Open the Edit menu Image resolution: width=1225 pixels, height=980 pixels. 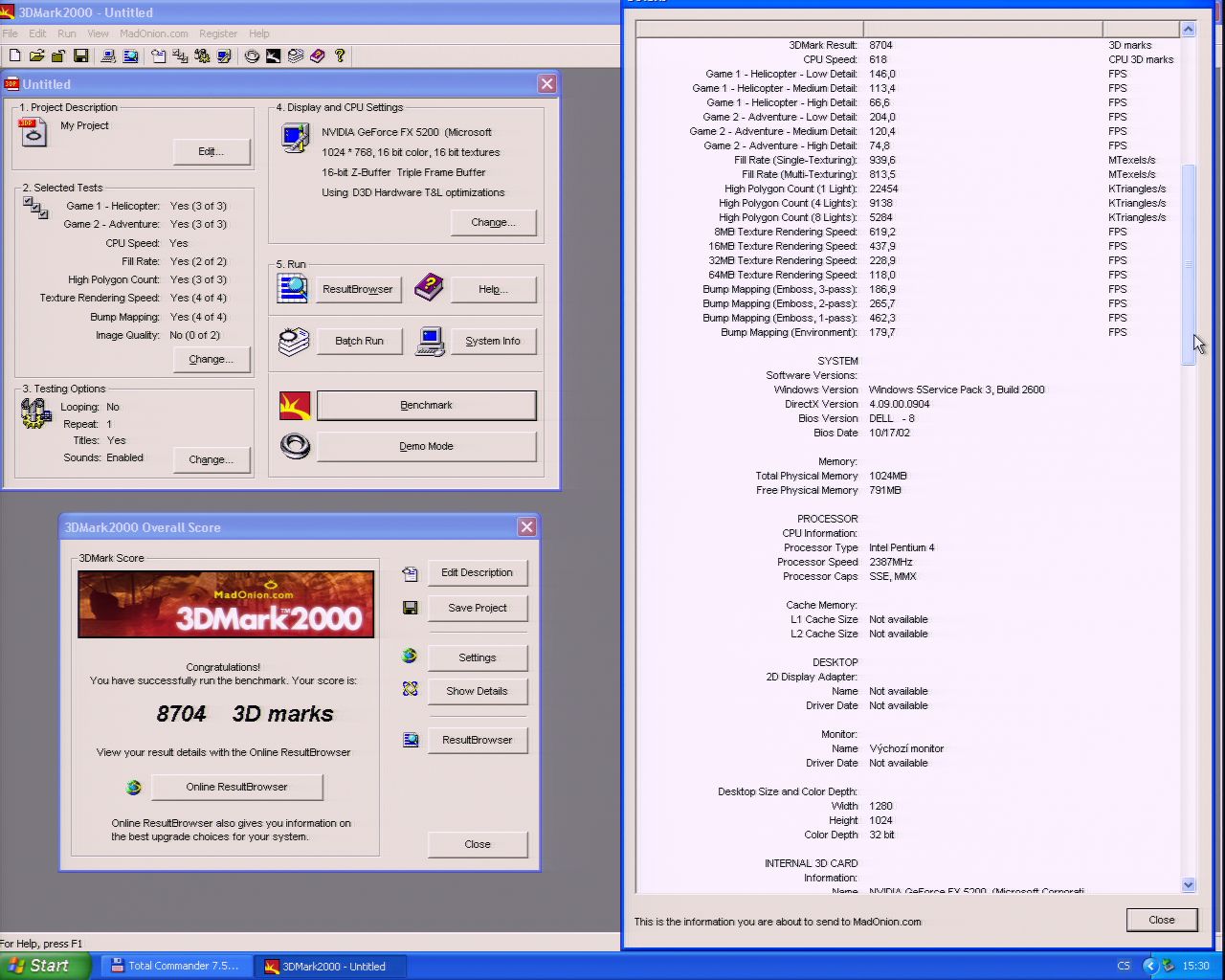click(37, 33)
